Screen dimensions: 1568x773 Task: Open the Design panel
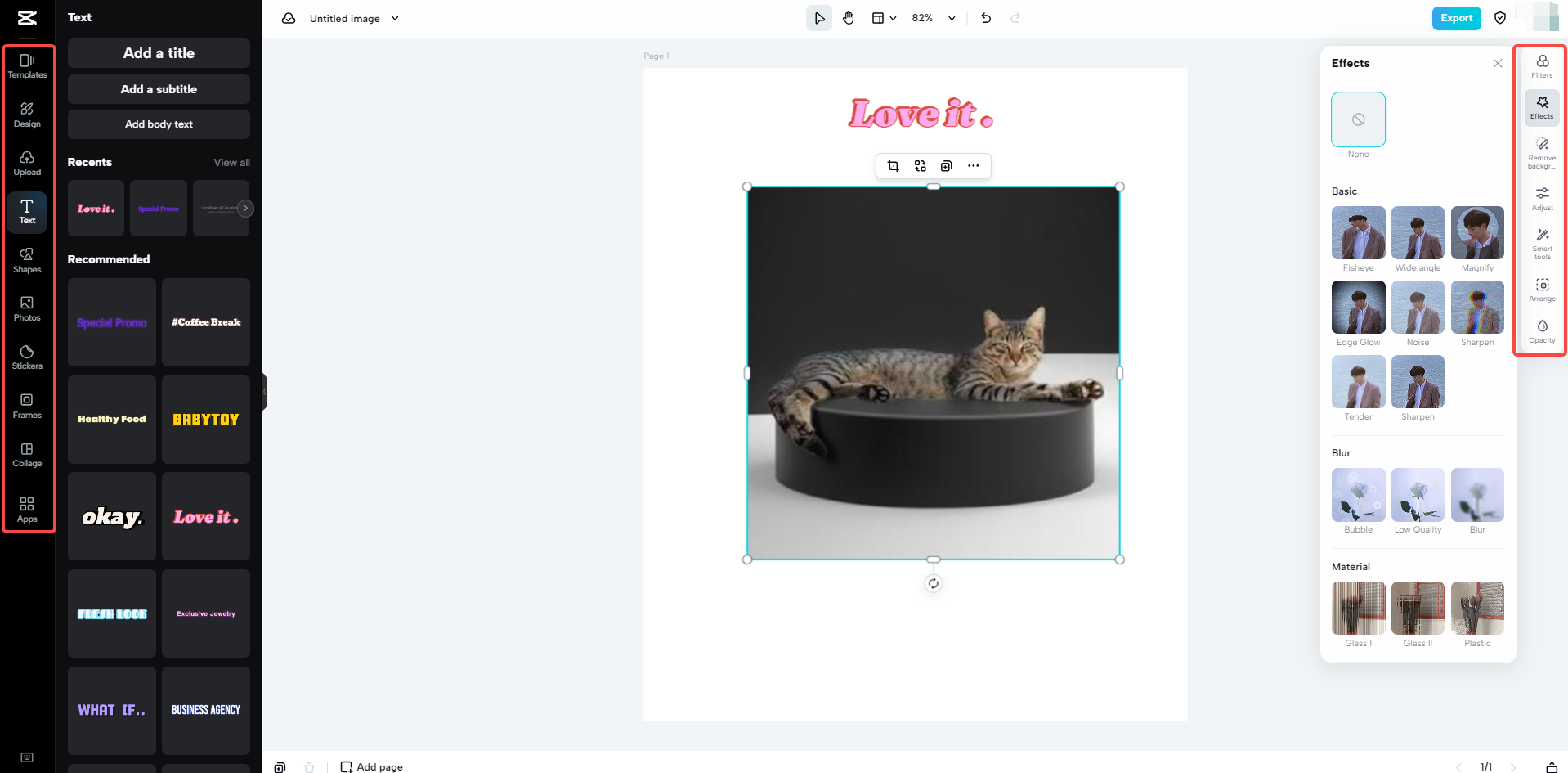[x=27, y=115]
